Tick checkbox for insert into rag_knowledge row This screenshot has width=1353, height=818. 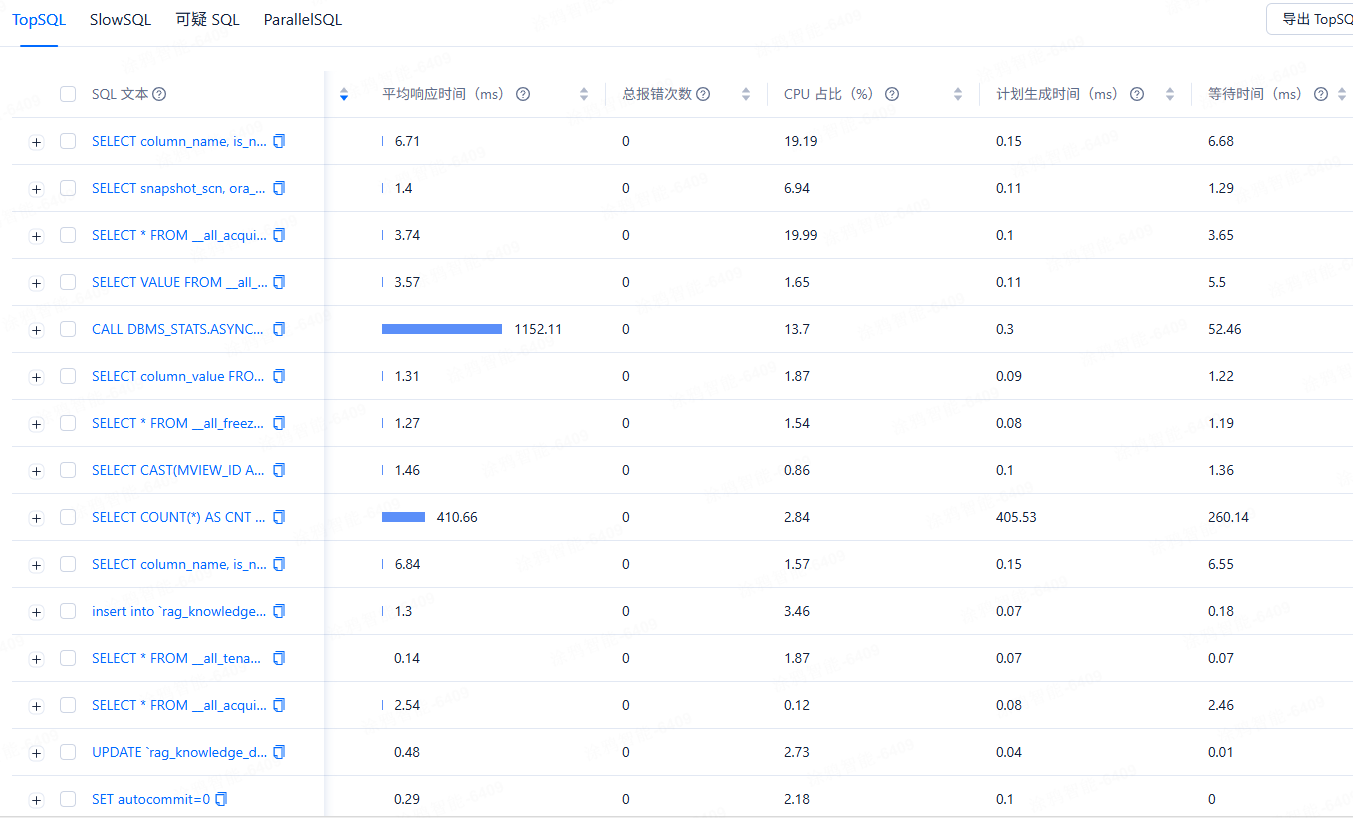click(x=68, y=611)
